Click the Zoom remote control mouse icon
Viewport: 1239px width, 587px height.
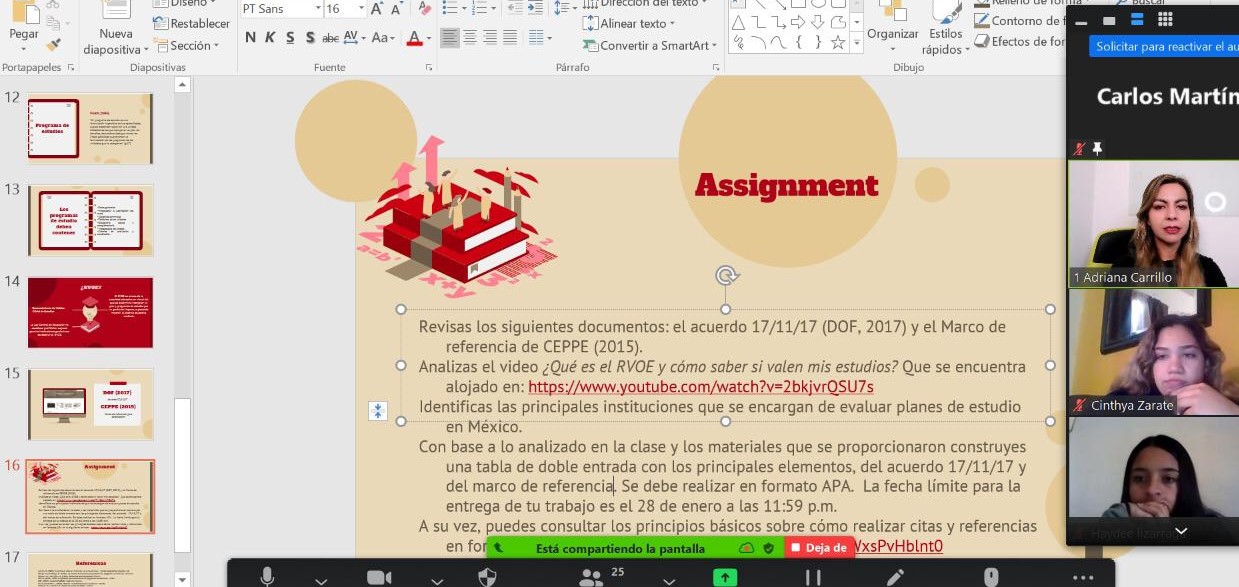coord(991,577)
